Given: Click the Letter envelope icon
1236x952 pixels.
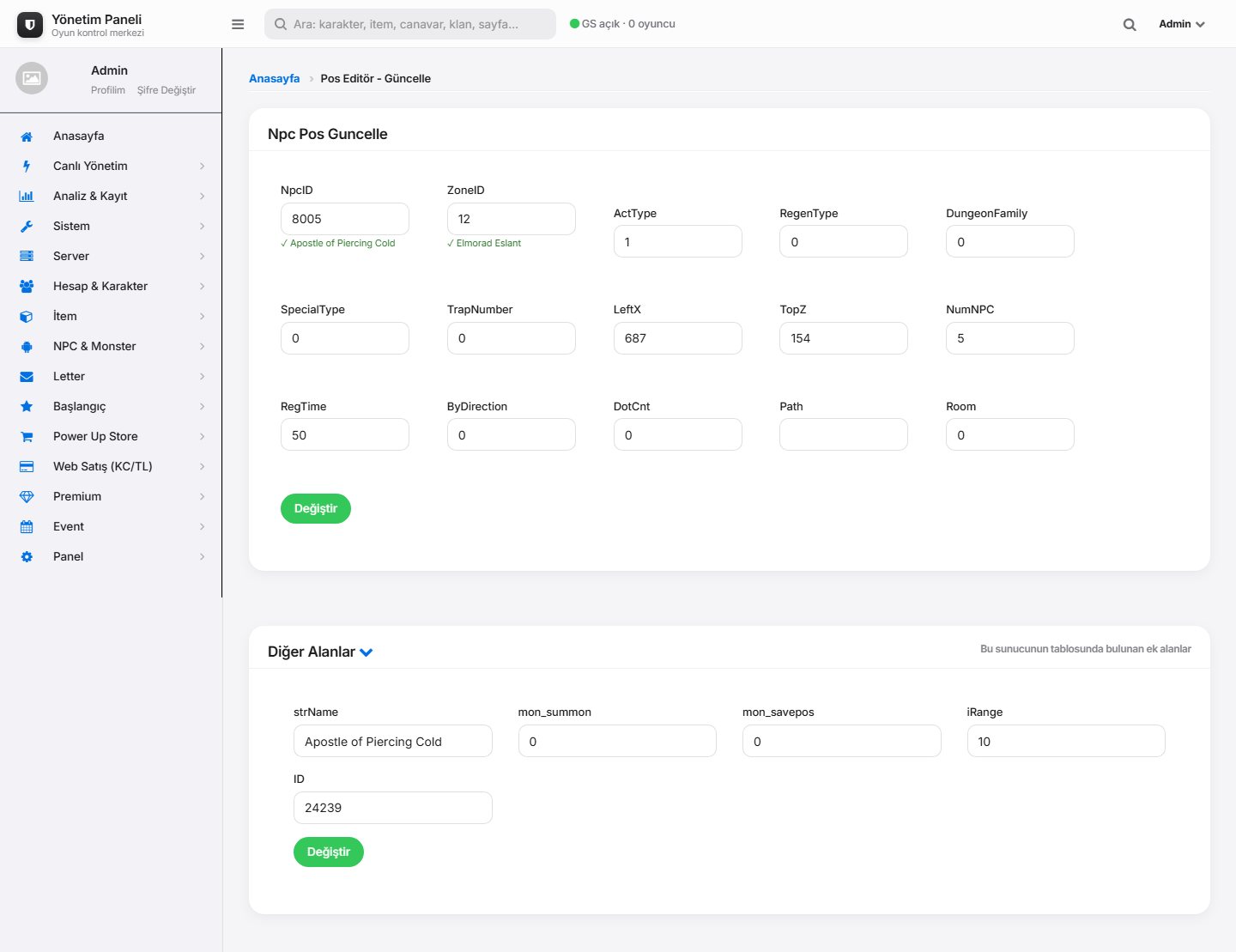Looking at the screenshot, I should [x=27, y=377].
